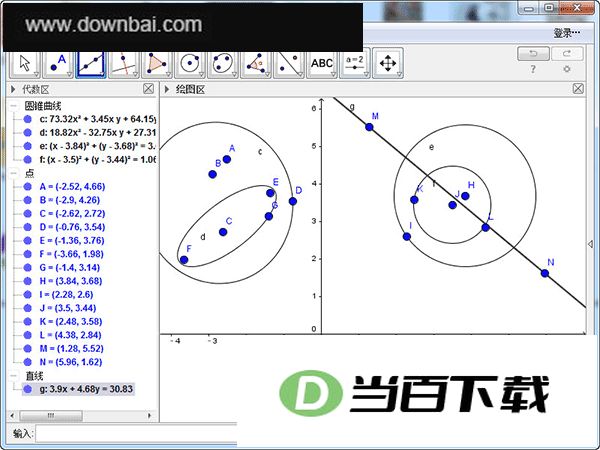This screenshot has height=450, width=600.
Task: Click the algebra panel horizontal scrollbar thumb
Action: point(51,415)
